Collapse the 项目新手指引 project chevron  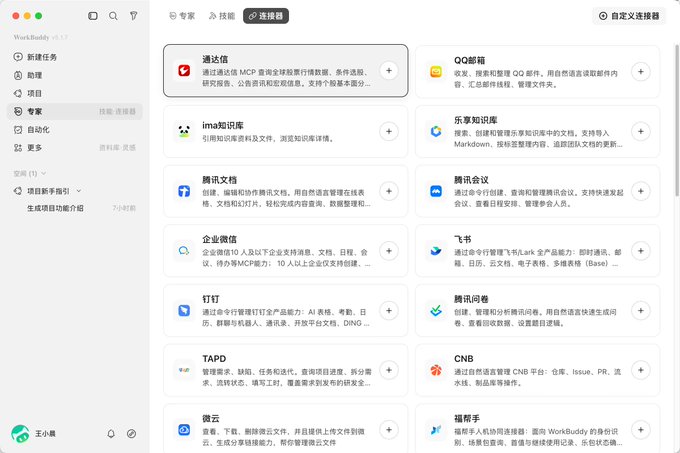click(x=78, y=191)
